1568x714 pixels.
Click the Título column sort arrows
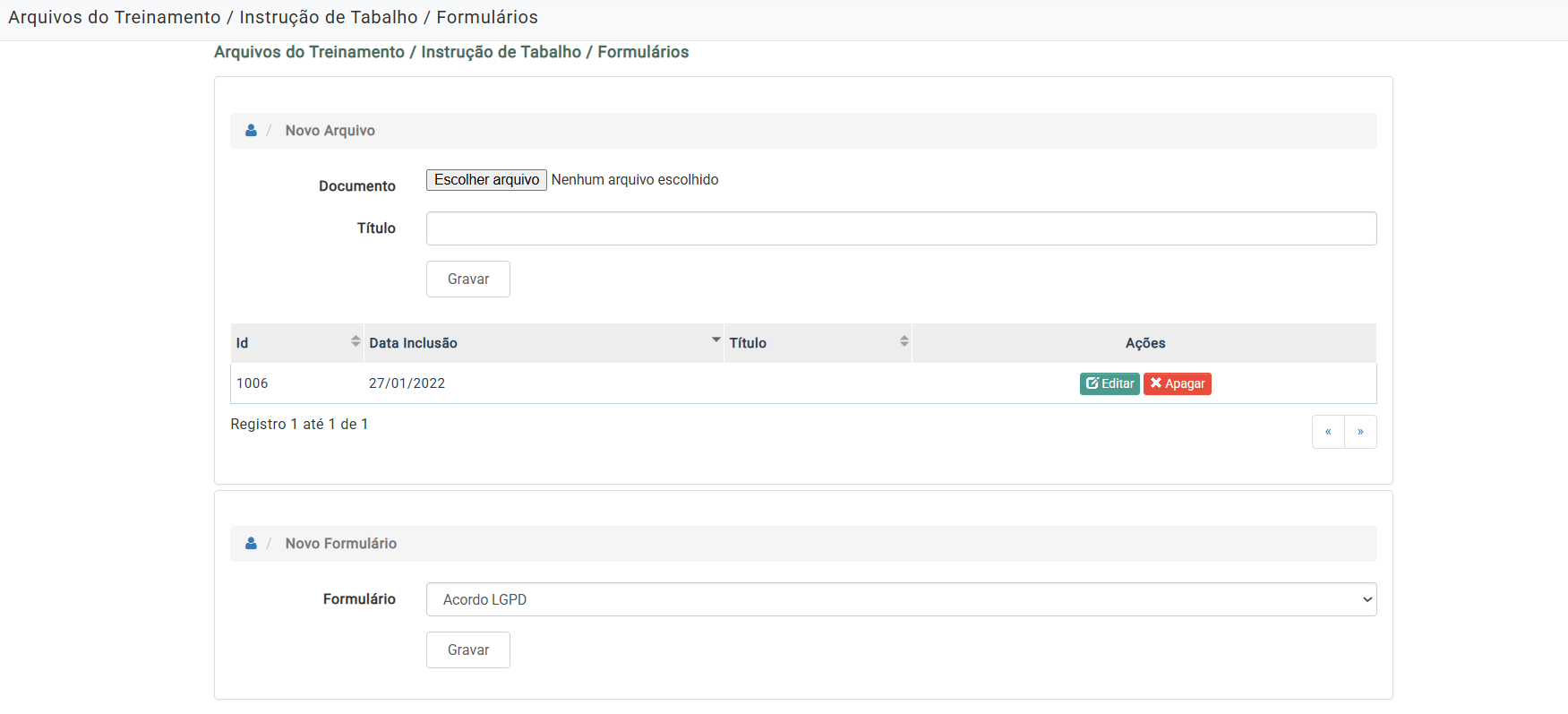904,342
